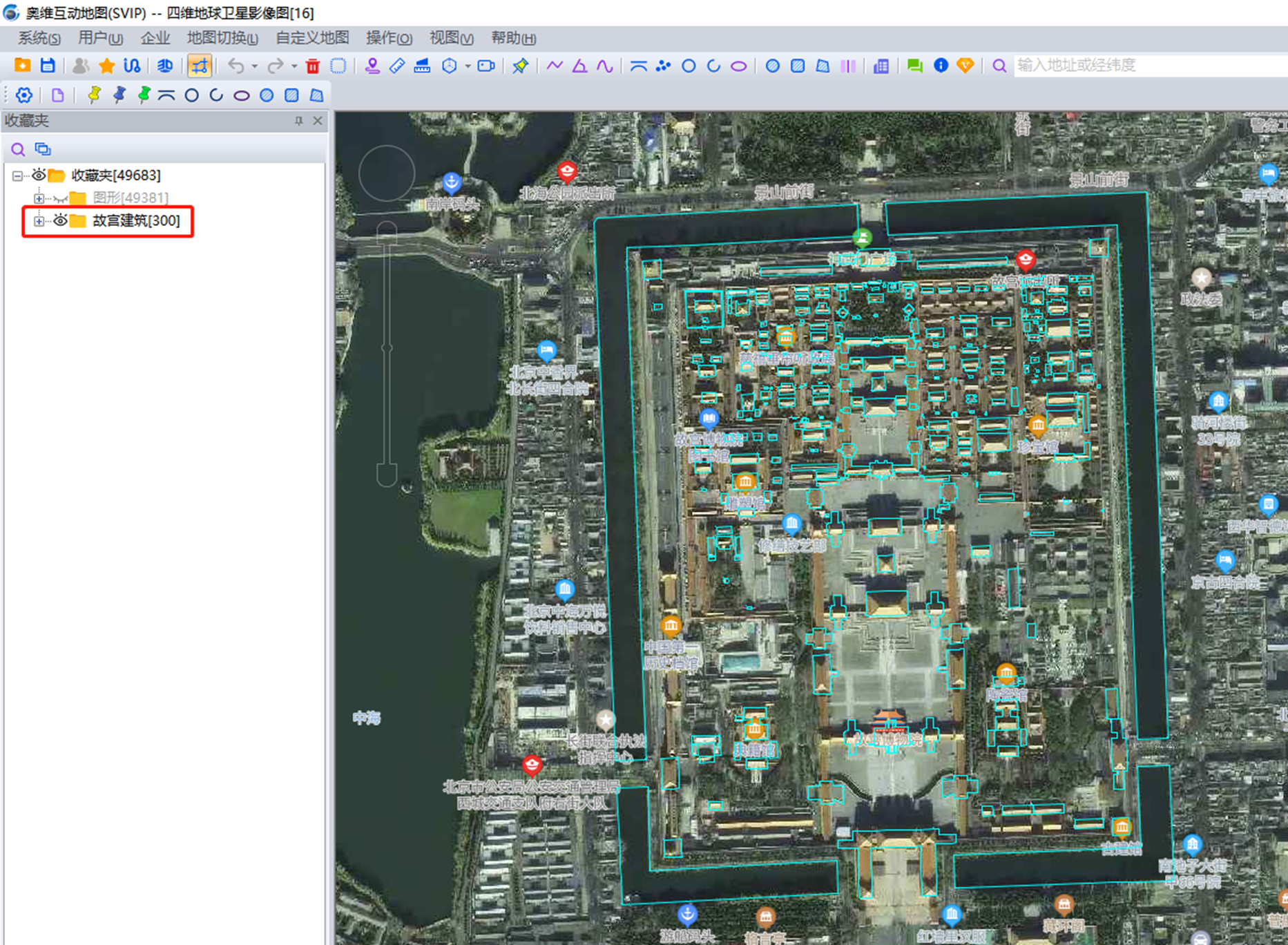Collapse the root 收藏夹[49683] node
The image size is (1288, 945).
click(x=17, y=175)
